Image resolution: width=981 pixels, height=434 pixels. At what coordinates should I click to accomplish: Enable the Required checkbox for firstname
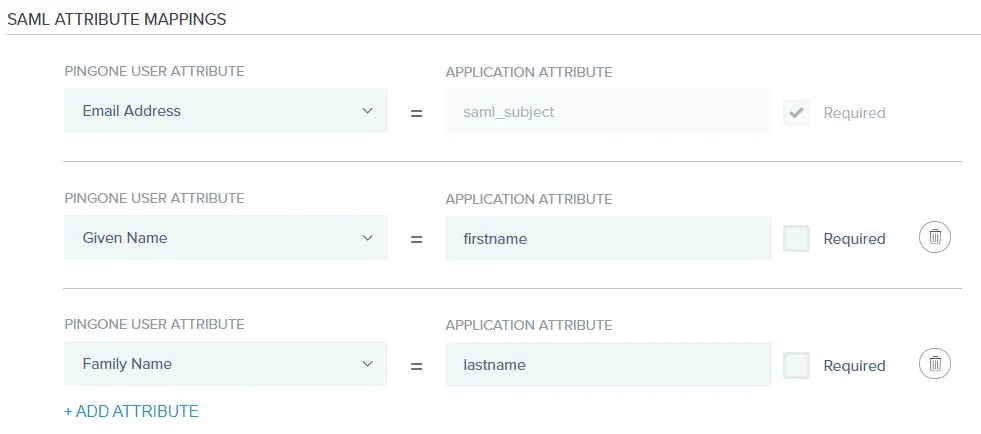coord(796,238)
